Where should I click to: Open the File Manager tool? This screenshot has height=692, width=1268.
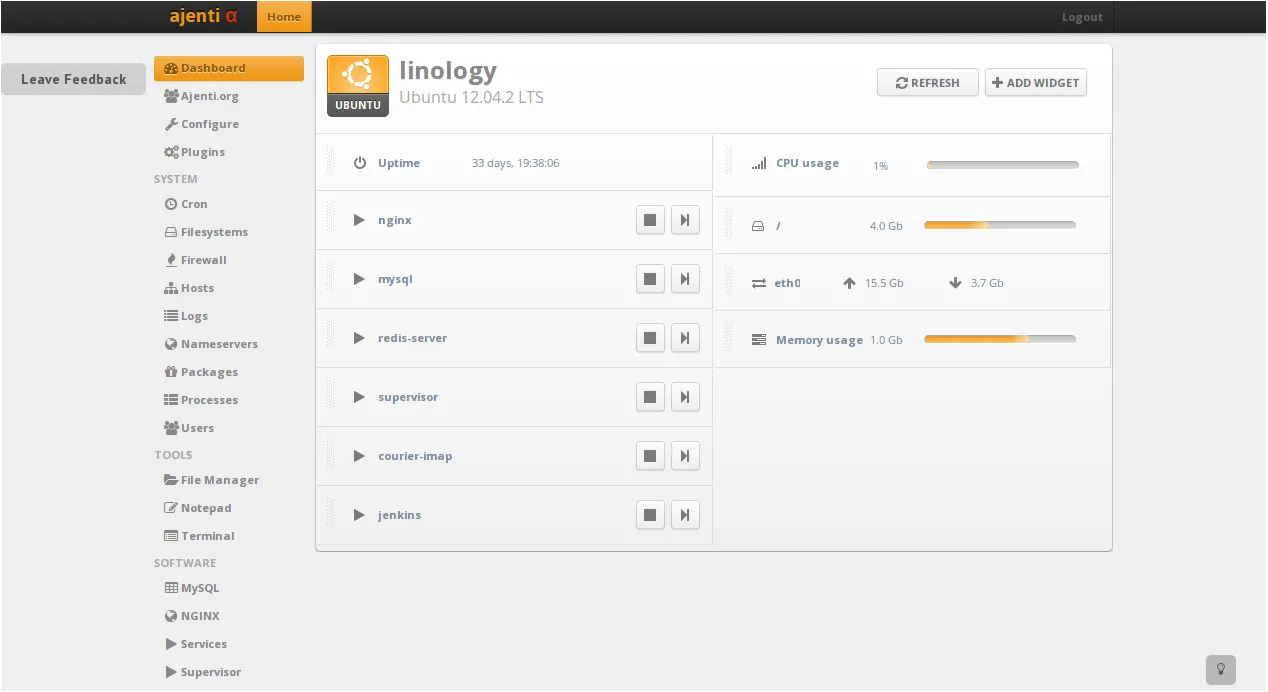click(219, 480)
